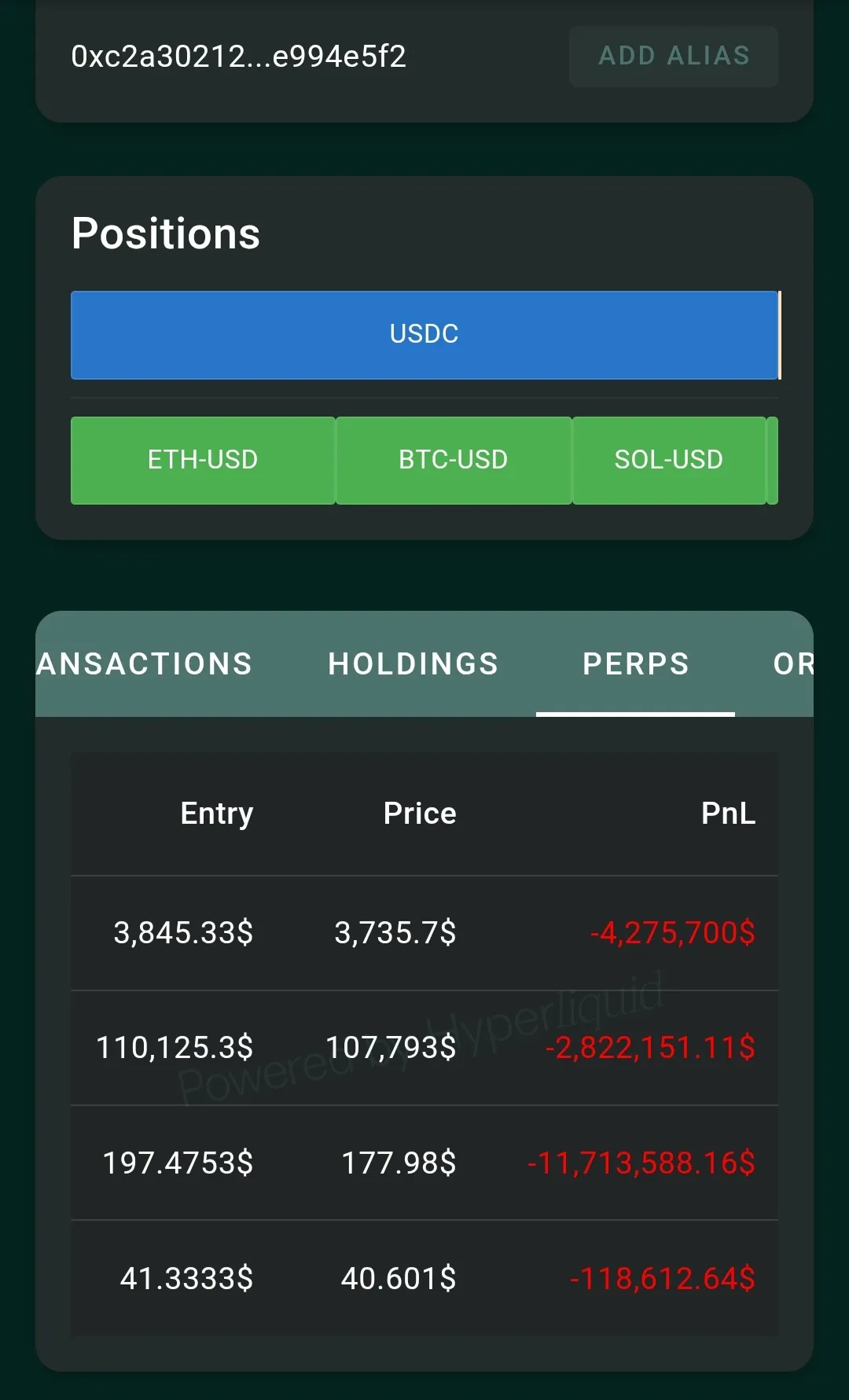Screen dimensions: 849x1400
Task: Sort by the PnL column header
Action: [x=728, y=814]
